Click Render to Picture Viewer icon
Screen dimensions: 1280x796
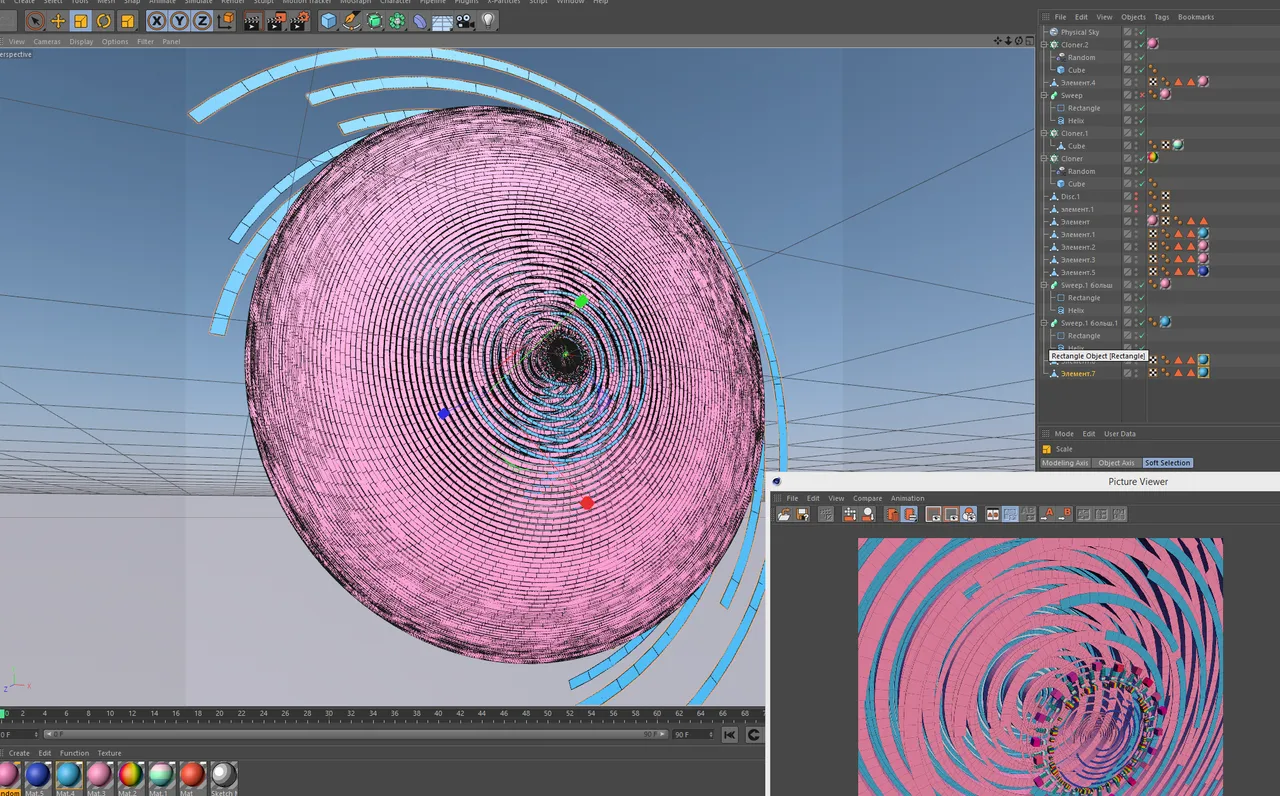(x=275, y=20)
